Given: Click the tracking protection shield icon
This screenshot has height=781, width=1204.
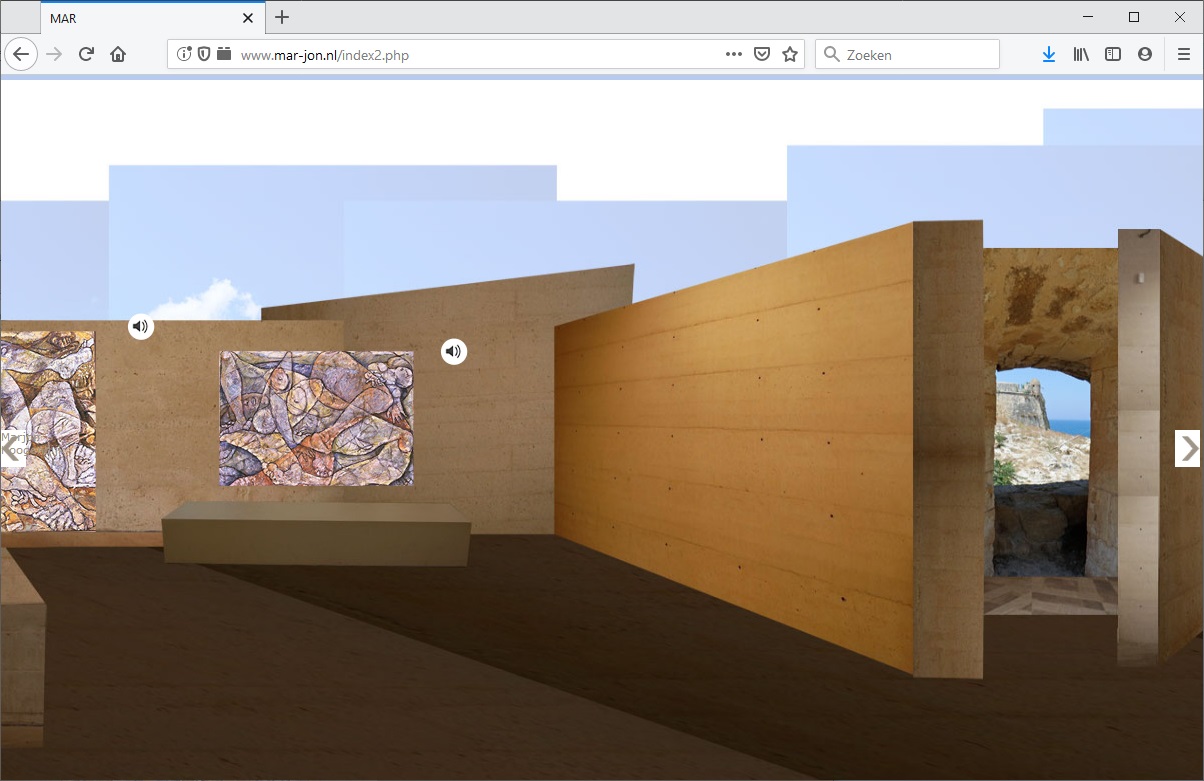Looking at the screenshot, I should pyautogui.click(x=204, y=55).
